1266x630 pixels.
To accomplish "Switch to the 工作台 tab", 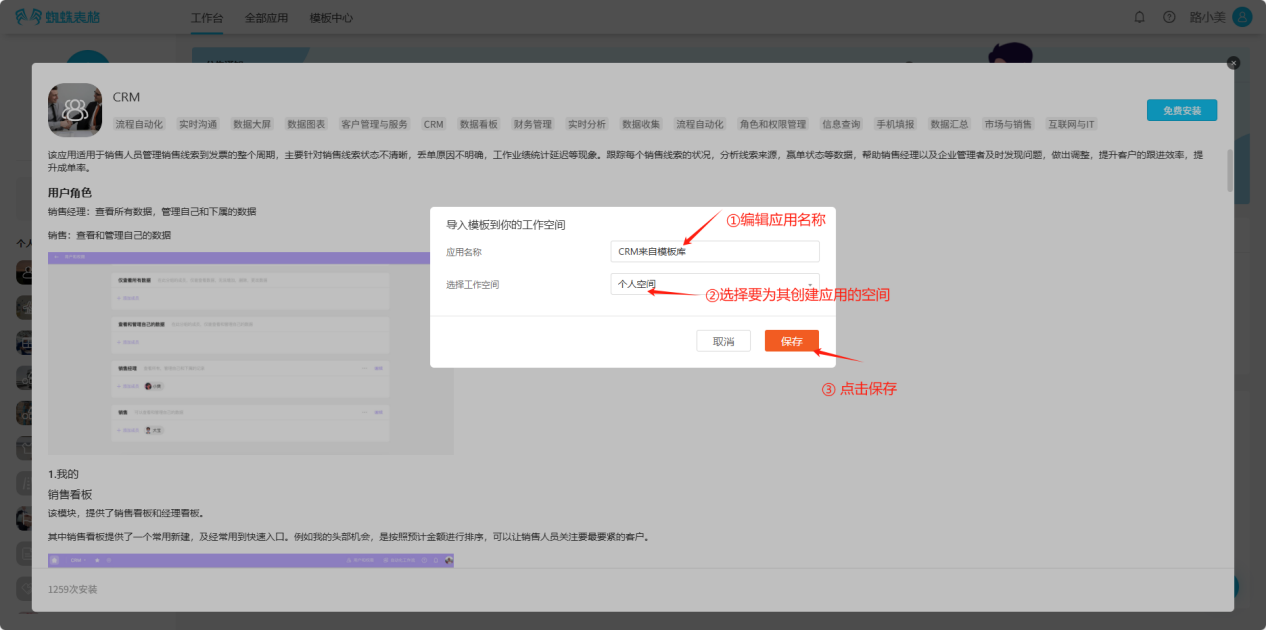I will point(207,18).
